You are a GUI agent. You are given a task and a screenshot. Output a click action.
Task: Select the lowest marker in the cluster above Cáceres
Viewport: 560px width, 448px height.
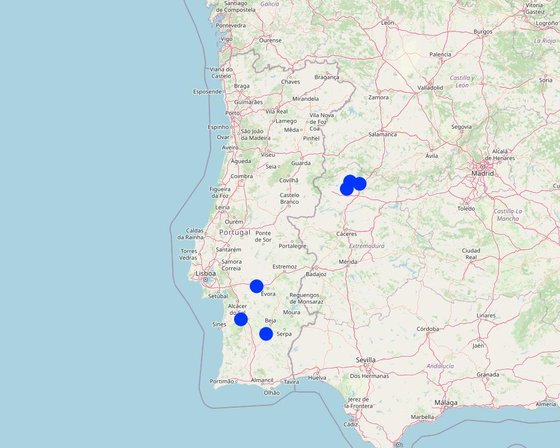click(346, 189)
